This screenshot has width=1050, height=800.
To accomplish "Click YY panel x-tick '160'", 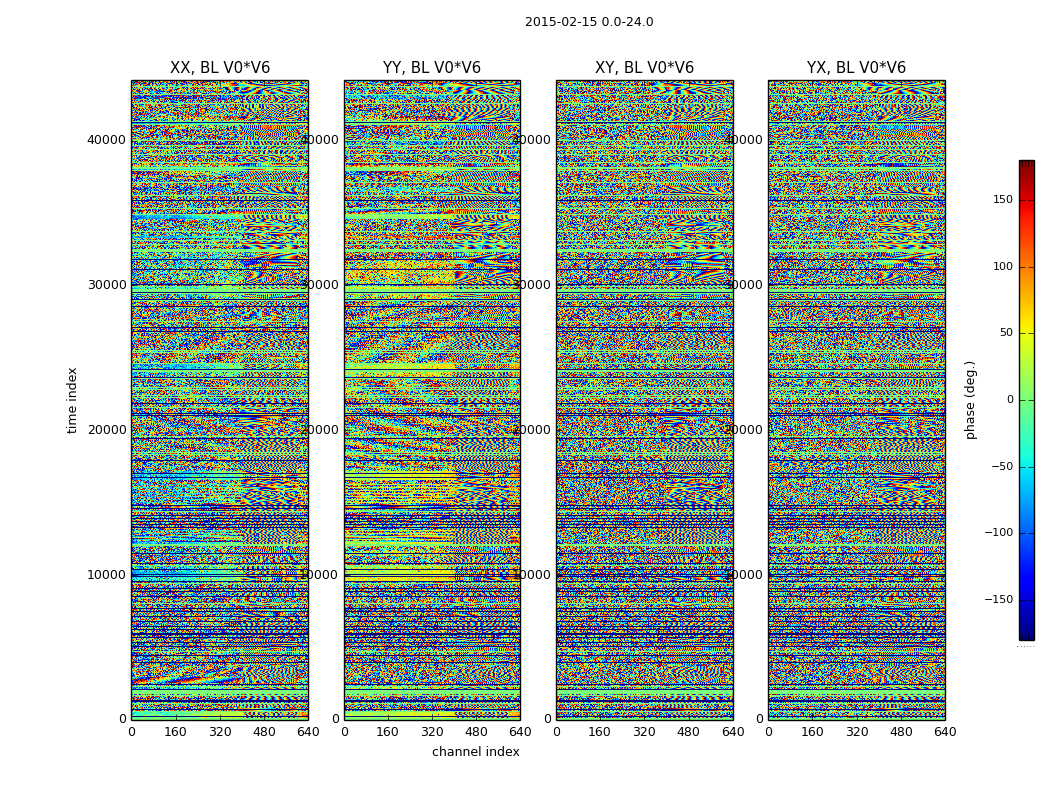I will 388,732.
